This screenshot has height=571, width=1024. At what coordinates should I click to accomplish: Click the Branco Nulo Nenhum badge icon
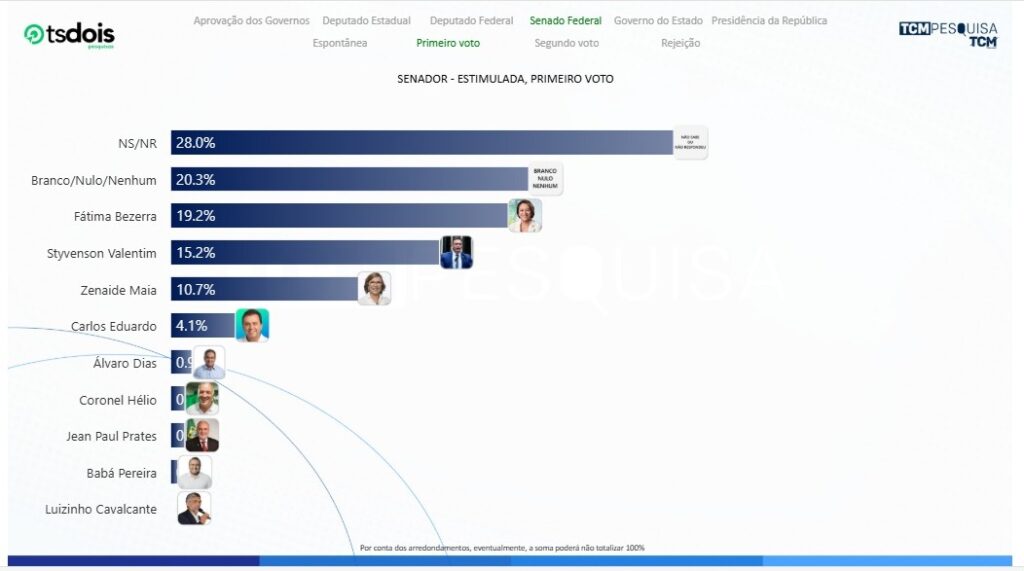(545, 179)
